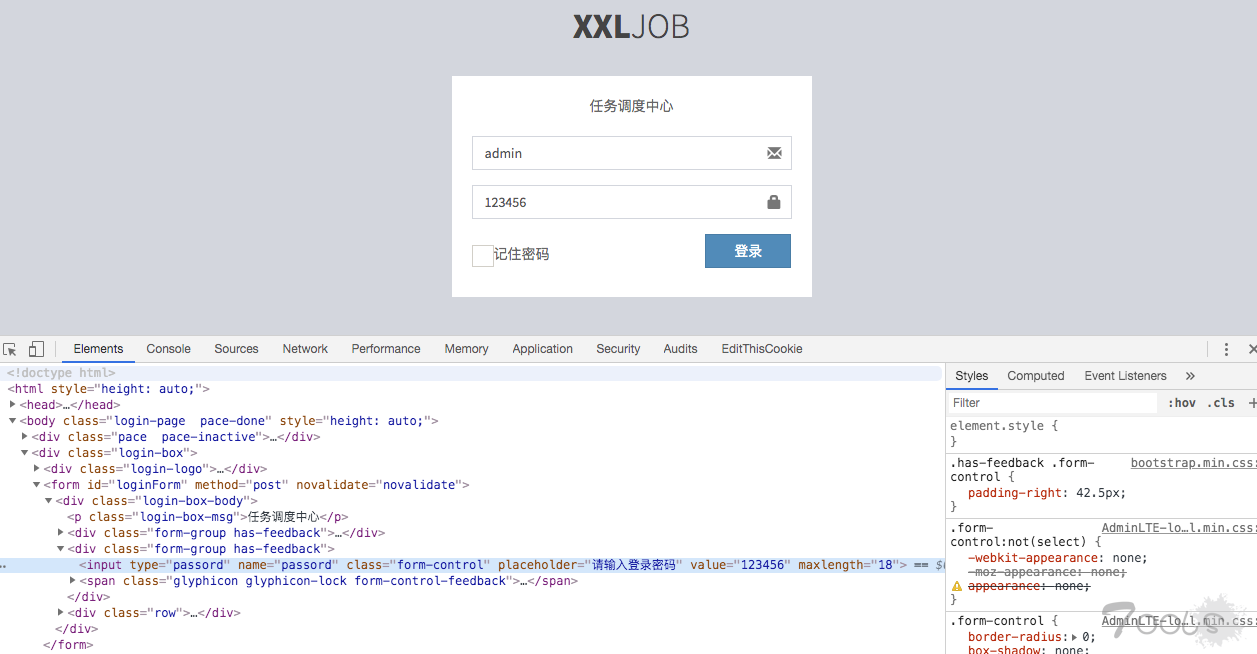Image resolution: width=1257 pixels, height=654 pixels.
Task: Focus the password field showing 123456
Action: [x=632, y=202]
